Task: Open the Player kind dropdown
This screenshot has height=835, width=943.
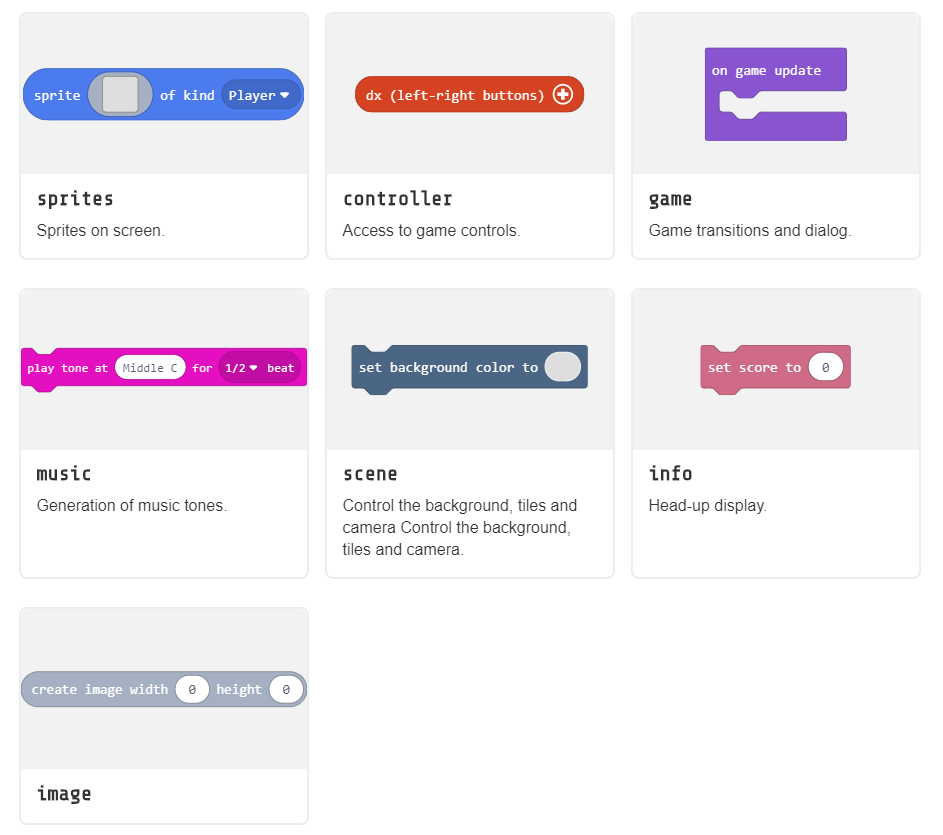Action: pos(260,95)
